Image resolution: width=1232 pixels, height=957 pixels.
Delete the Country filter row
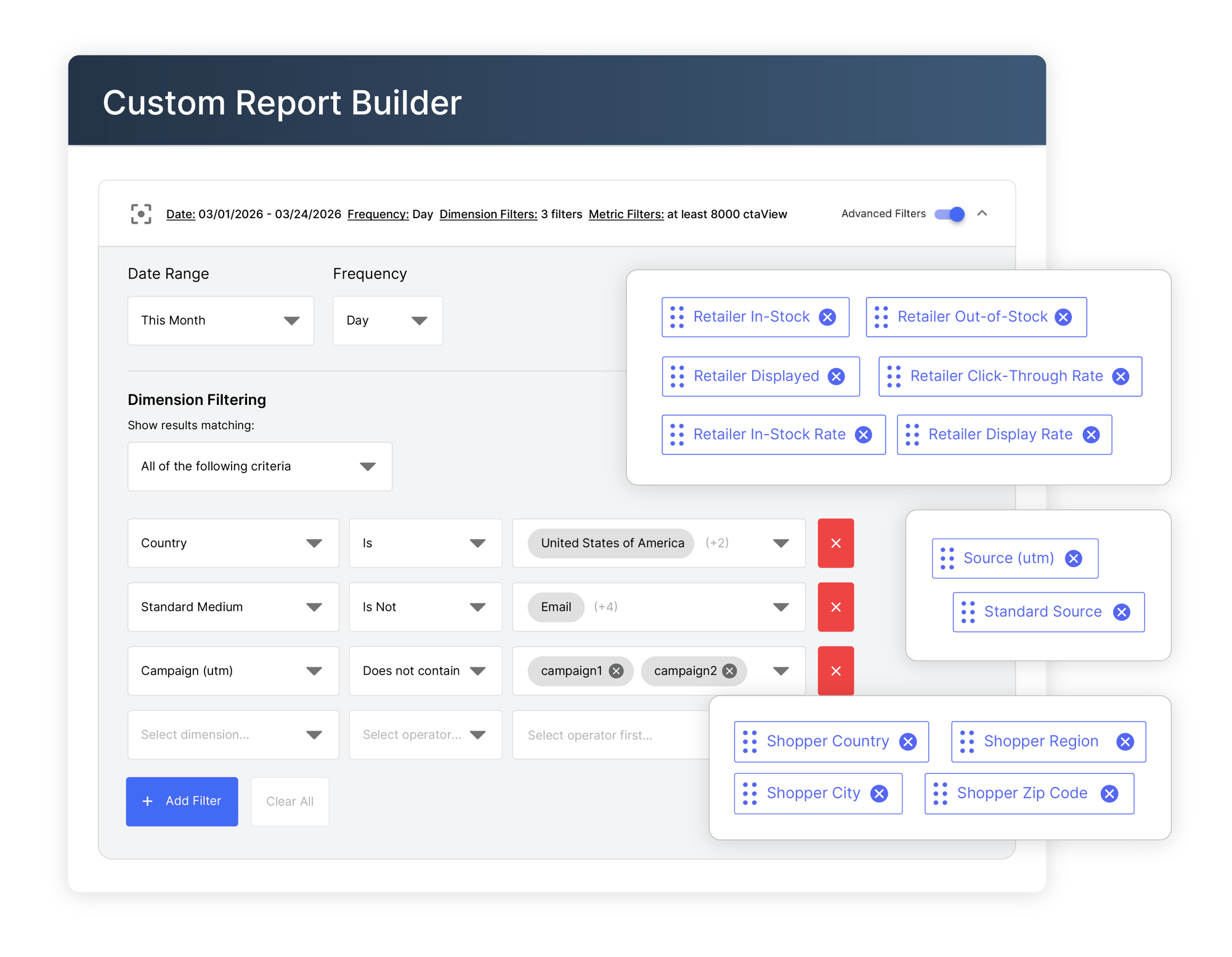(x=835, y=543)
